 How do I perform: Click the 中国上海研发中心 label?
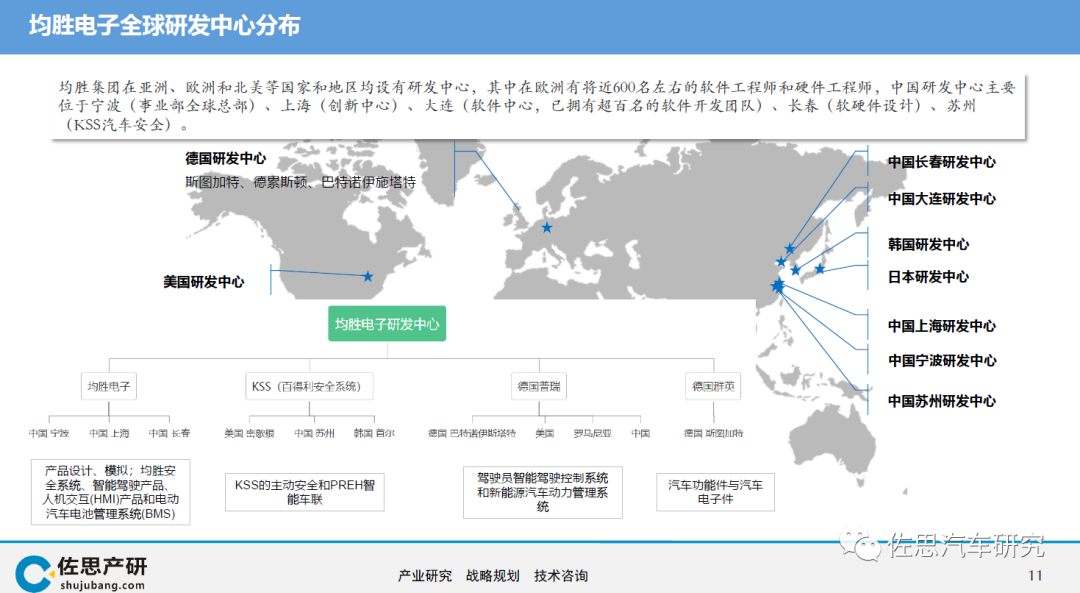pos(942,326)
